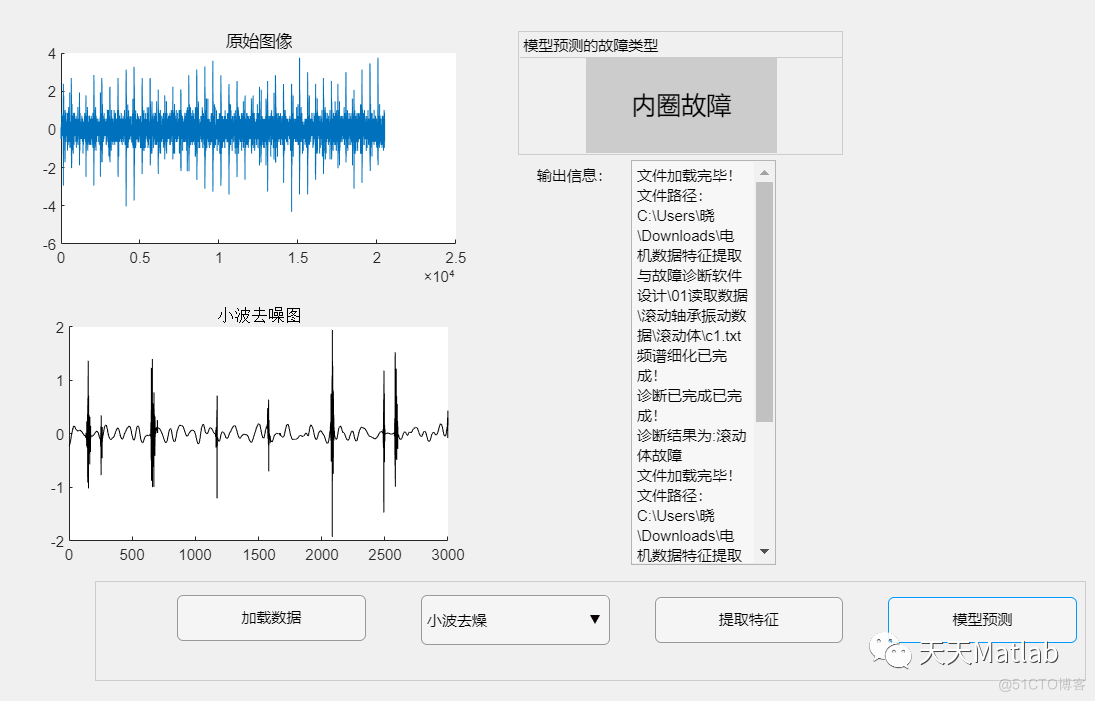Click the output list scroll-down arrow
The image size is (1095, 701).
click(x=764, y=552)
